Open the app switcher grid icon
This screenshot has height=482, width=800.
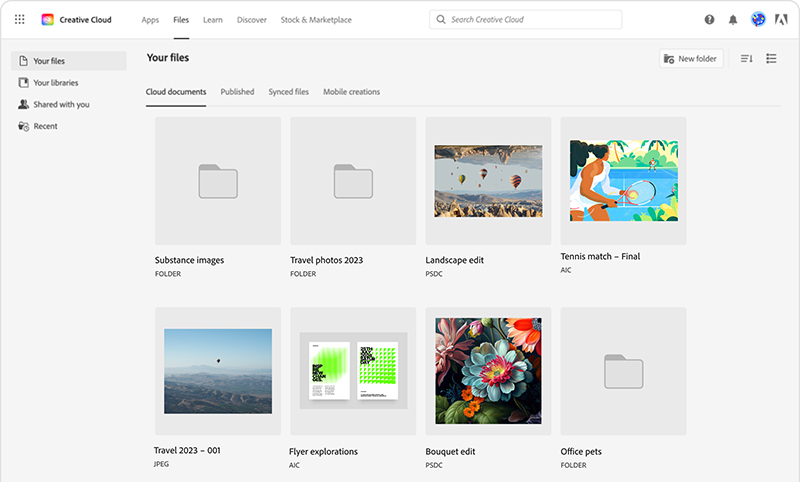[x=19, y=19]
